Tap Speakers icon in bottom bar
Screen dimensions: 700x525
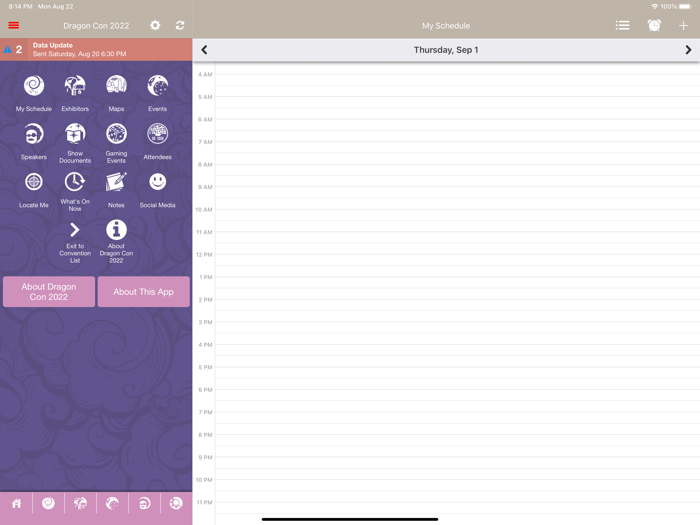[x=144, y=504]
